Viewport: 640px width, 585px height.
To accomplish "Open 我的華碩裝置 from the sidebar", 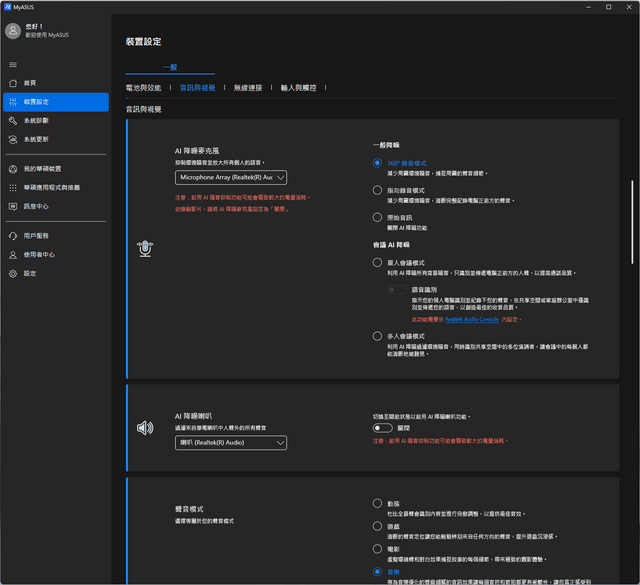I will click(x=56, y=169).
